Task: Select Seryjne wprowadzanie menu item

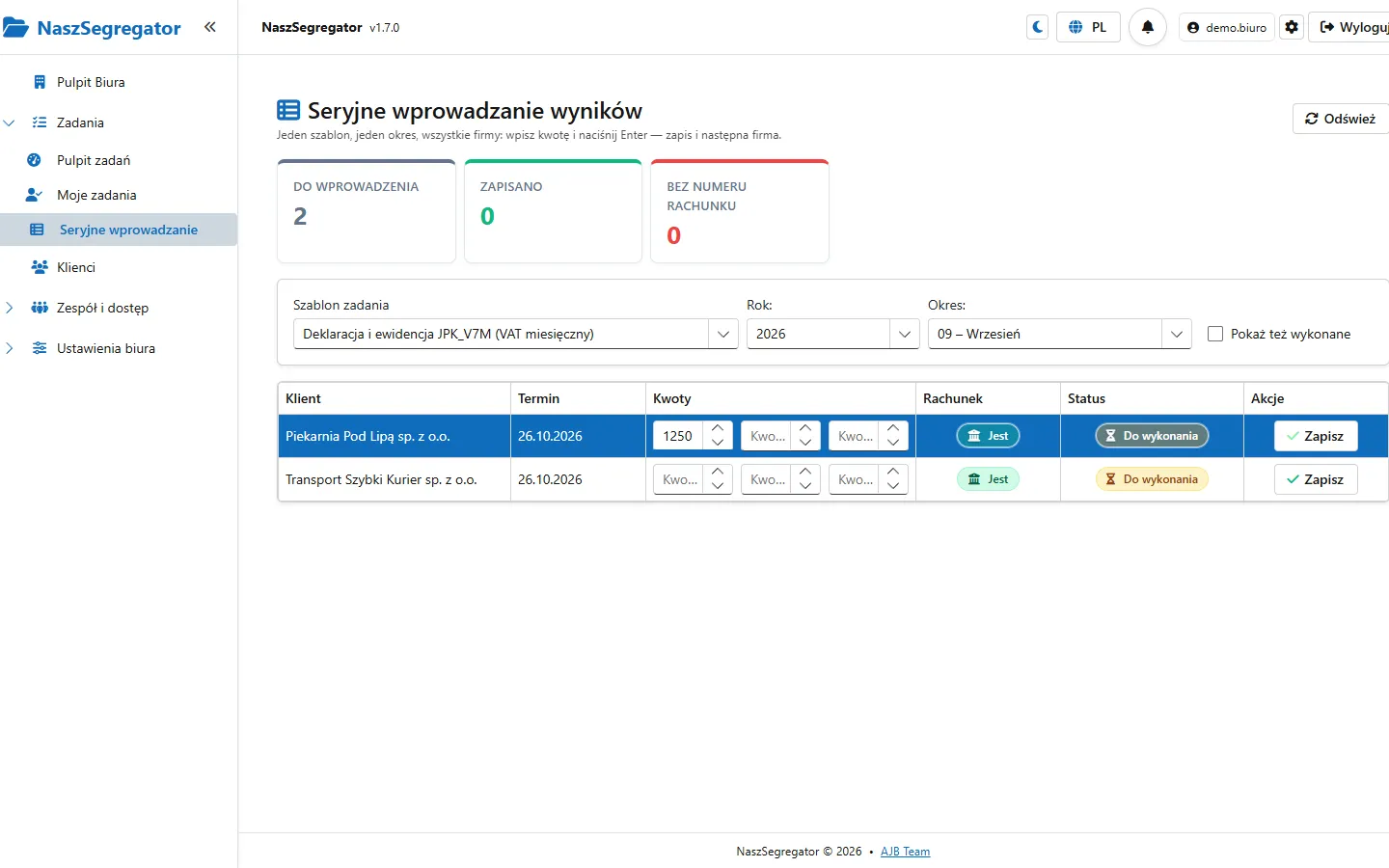Action: coord(119,230)
